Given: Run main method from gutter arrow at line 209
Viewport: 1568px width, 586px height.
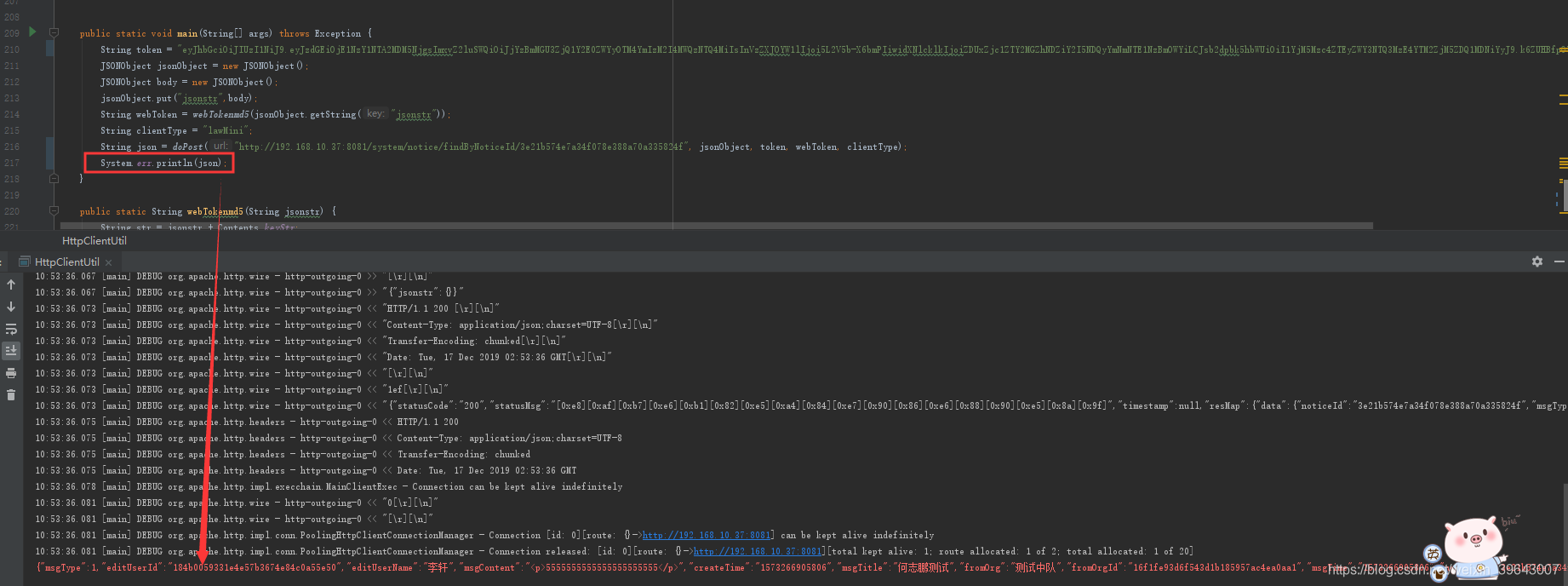Looking at the screenshot, I should [33, 32].
